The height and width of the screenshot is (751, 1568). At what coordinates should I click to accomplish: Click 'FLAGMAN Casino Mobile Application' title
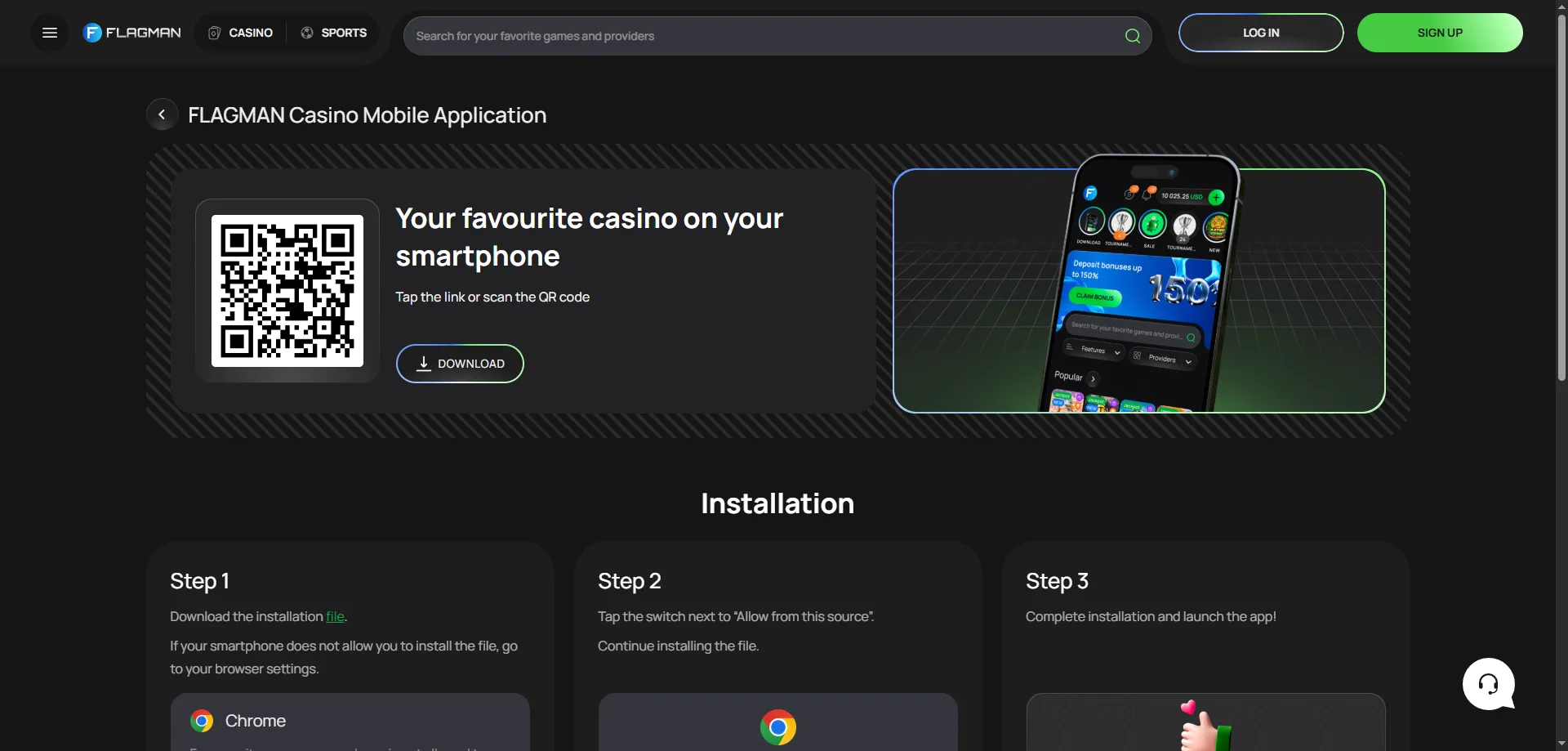point(367,115)
